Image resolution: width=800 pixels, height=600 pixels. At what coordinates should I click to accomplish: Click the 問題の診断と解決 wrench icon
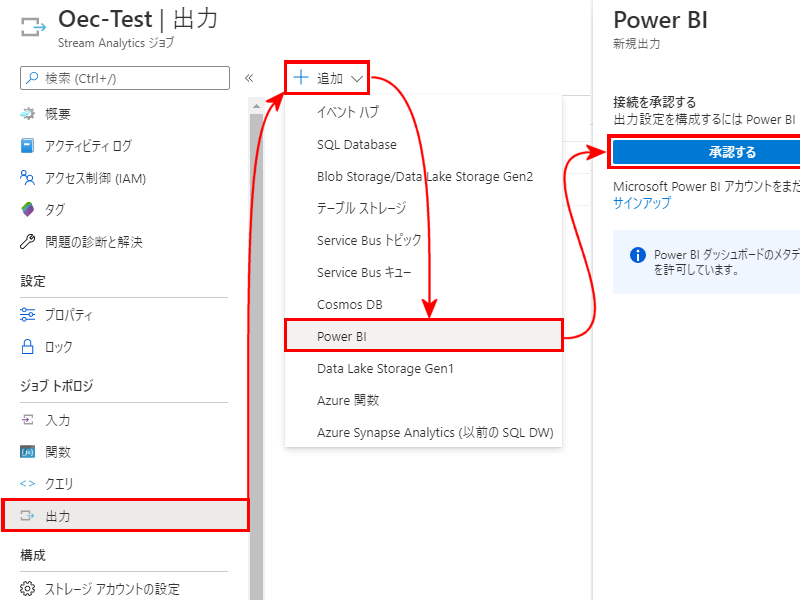tap(28, 242)
